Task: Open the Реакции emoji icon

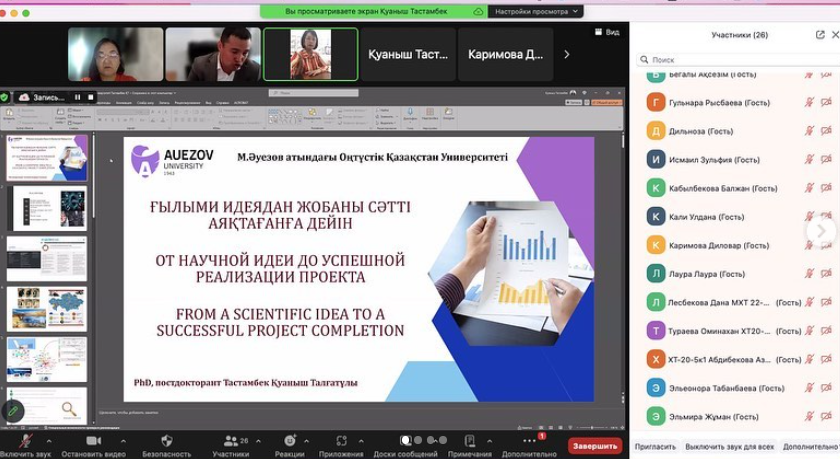Action: point(290,441)
